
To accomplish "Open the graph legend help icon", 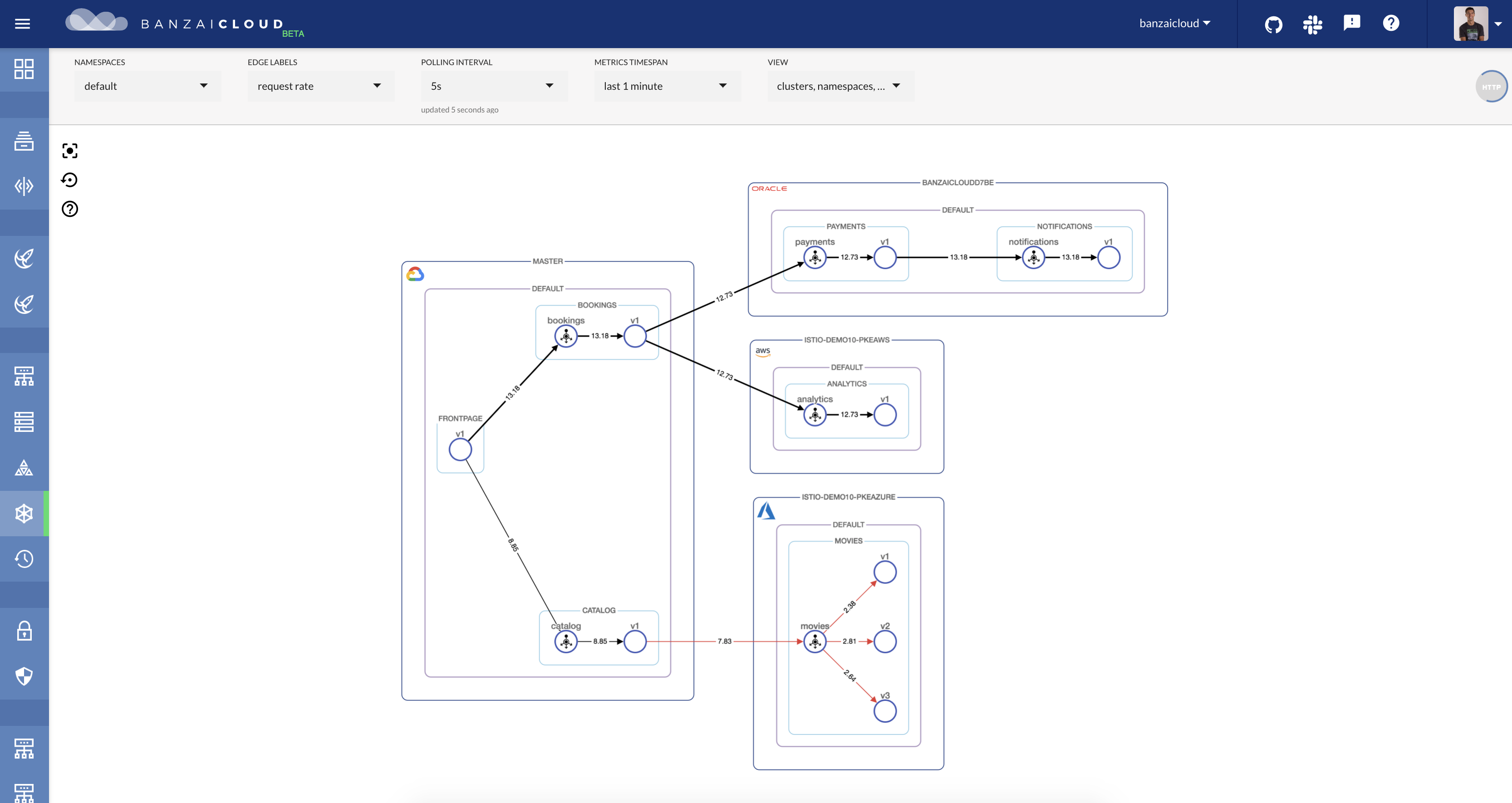I will [70, 209].
